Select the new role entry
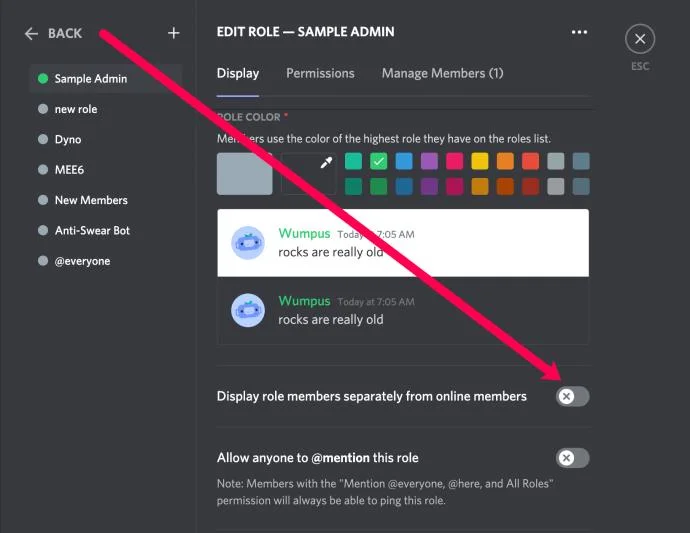Viewport: 690px width, 533px height. click(106, 109)
